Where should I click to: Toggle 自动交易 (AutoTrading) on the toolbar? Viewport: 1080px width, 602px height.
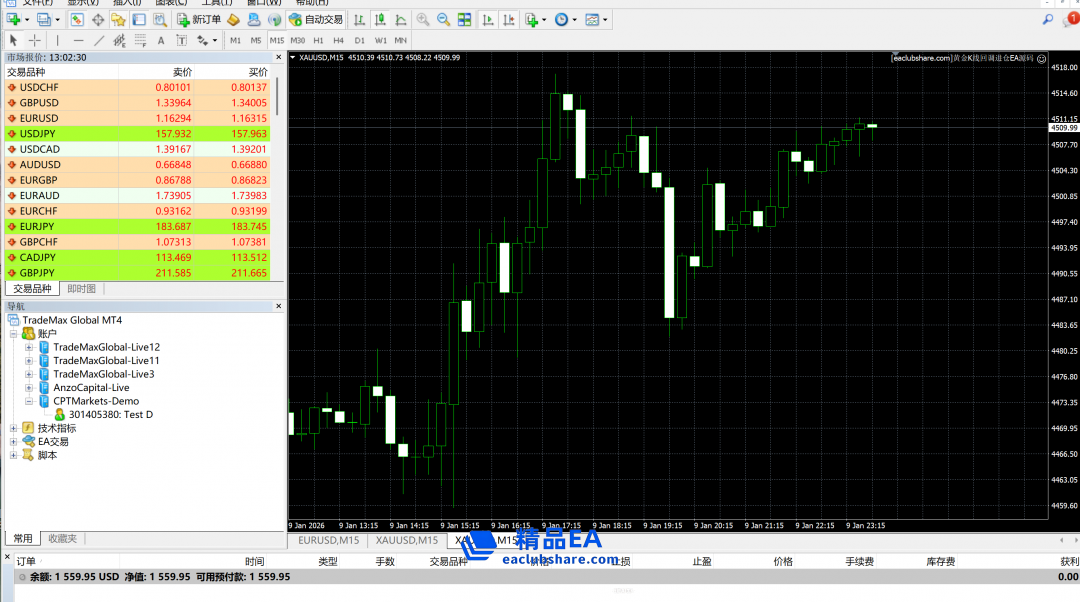tap(315, 19)
